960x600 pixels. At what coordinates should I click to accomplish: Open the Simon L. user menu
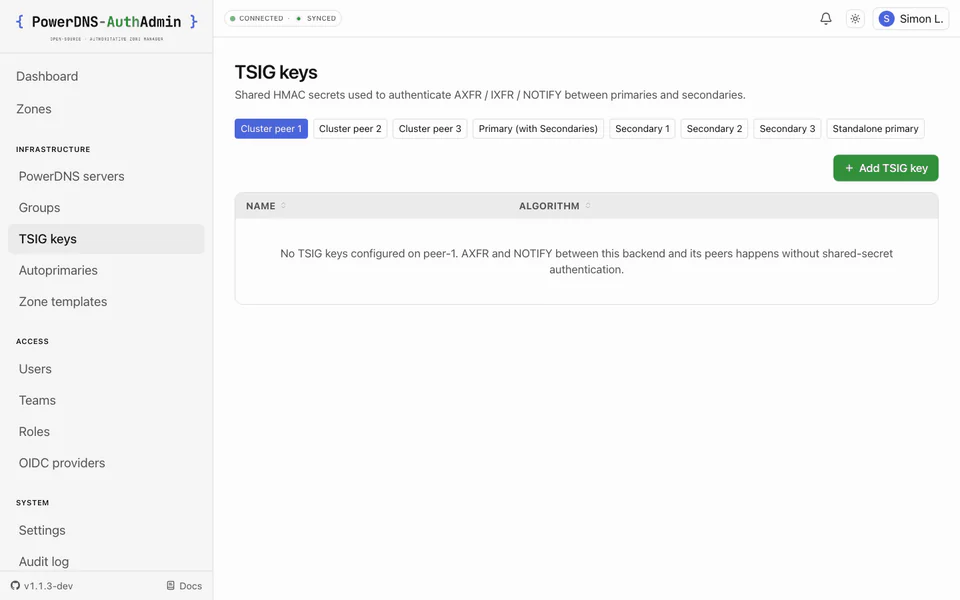tap(910, 18)
